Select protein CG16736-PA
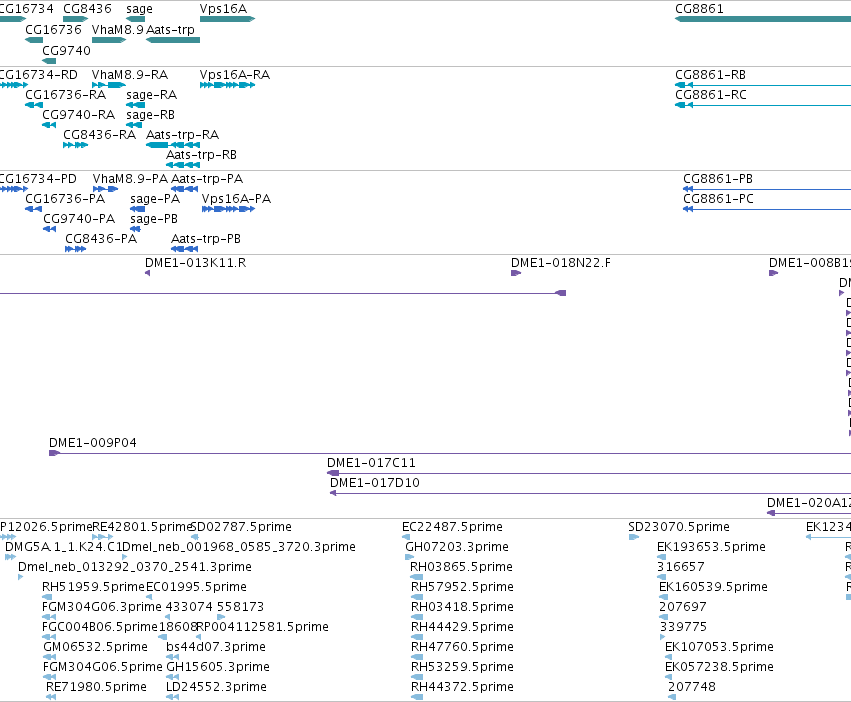This screenshot has height=702, width=851. pyautogui.click(x=34, y=209)
